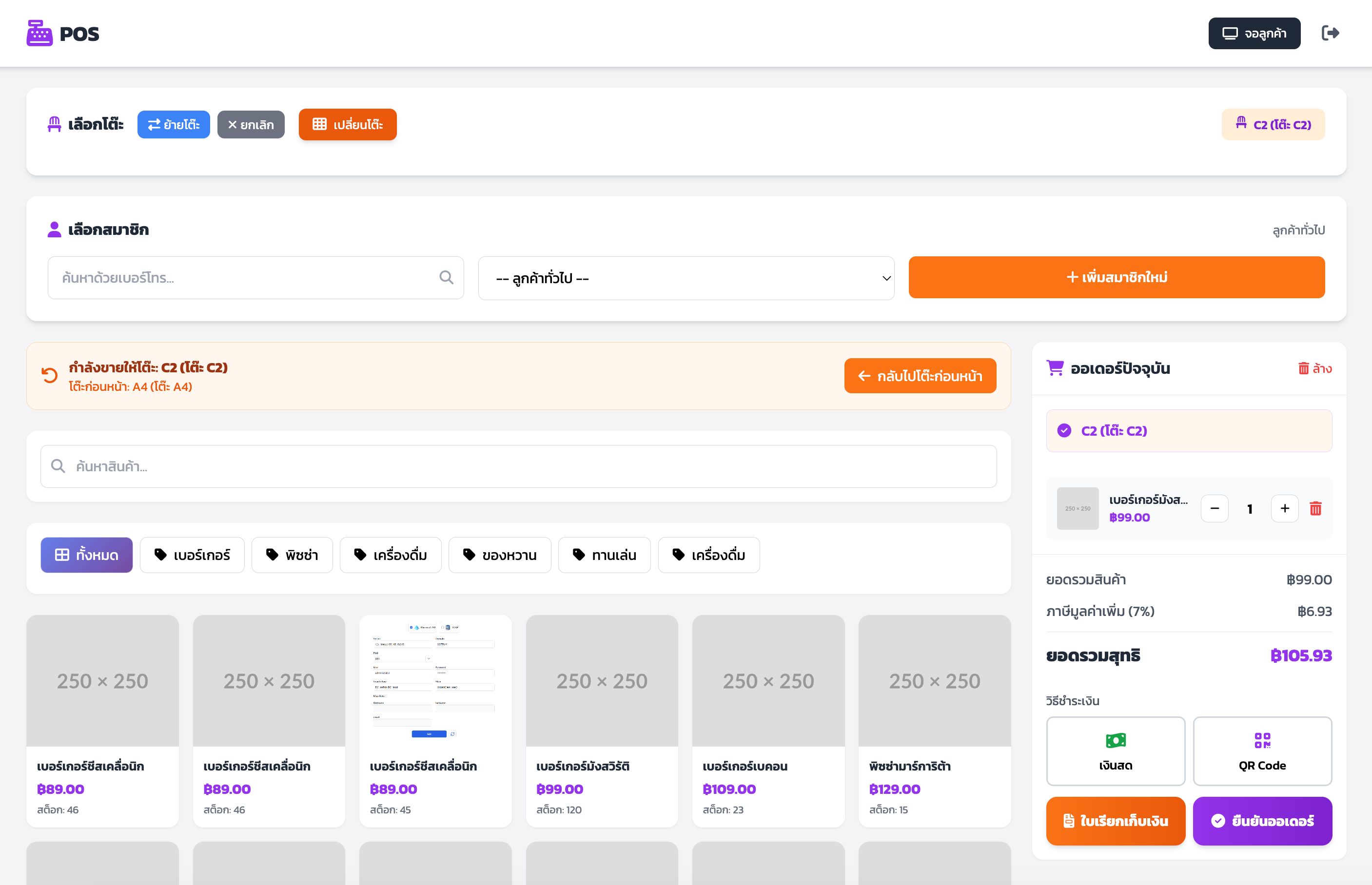
Task: Click the plus icon to increase quantity
Action: click(1284, 509)
